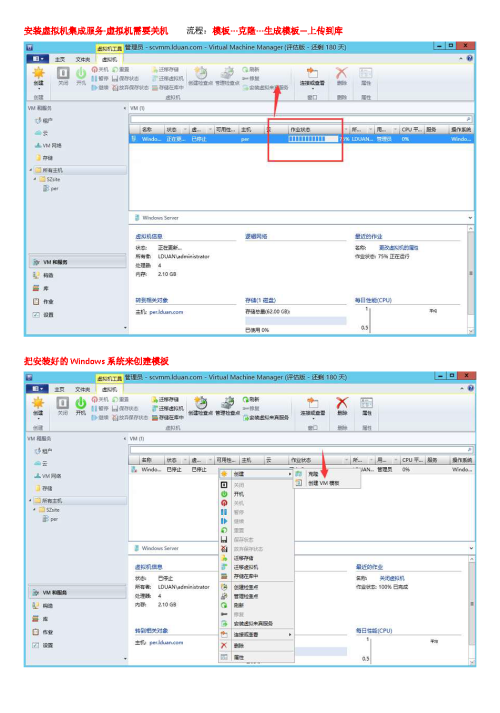Screen dimensions: 500x713
Task: Choose 创建检查点 in the context menu
Action: click(x=256, y=587)
